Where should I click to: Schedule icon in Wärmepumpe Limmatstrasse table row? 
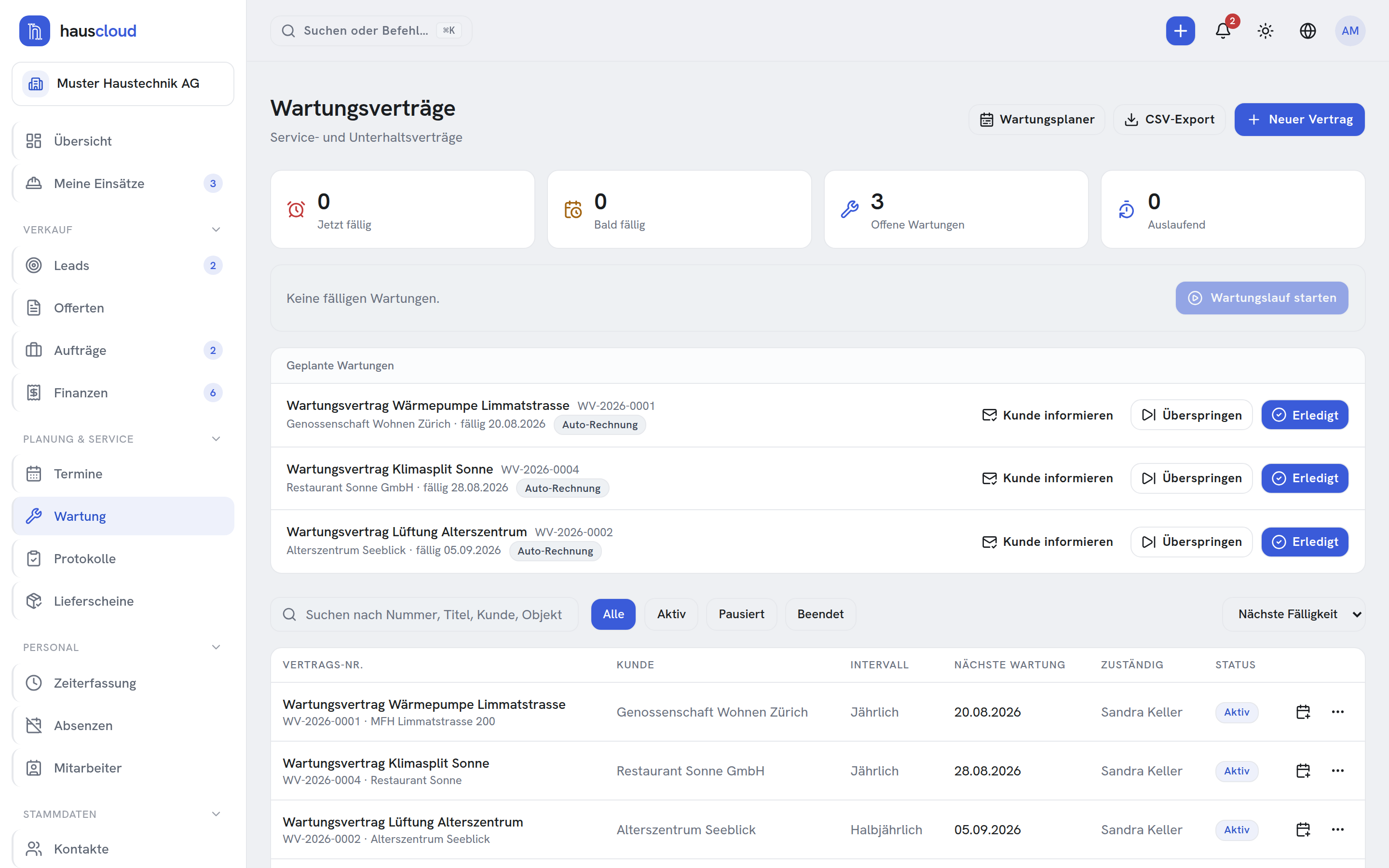pyautogui.click(x=1303, y=712)
